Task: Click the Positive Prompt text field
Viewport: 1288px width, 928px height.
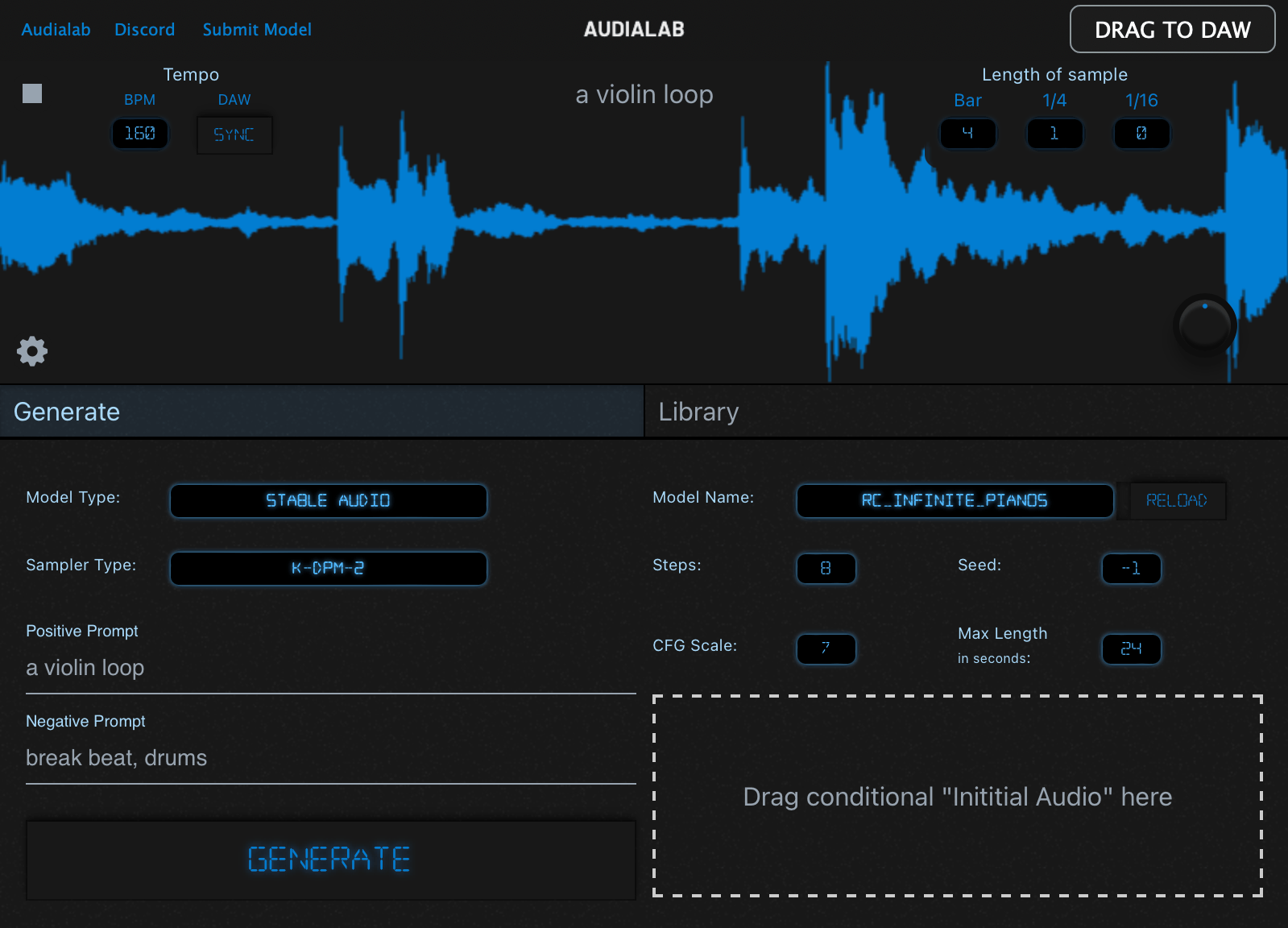Action: pyautogui.click(x=330, y=668)
